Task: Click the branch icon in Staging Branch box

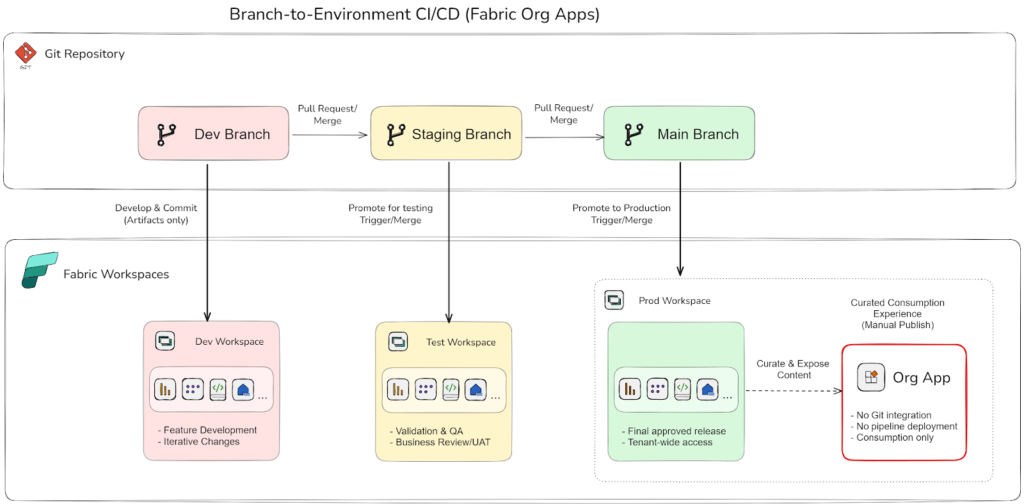Action: tap(396, 134)
